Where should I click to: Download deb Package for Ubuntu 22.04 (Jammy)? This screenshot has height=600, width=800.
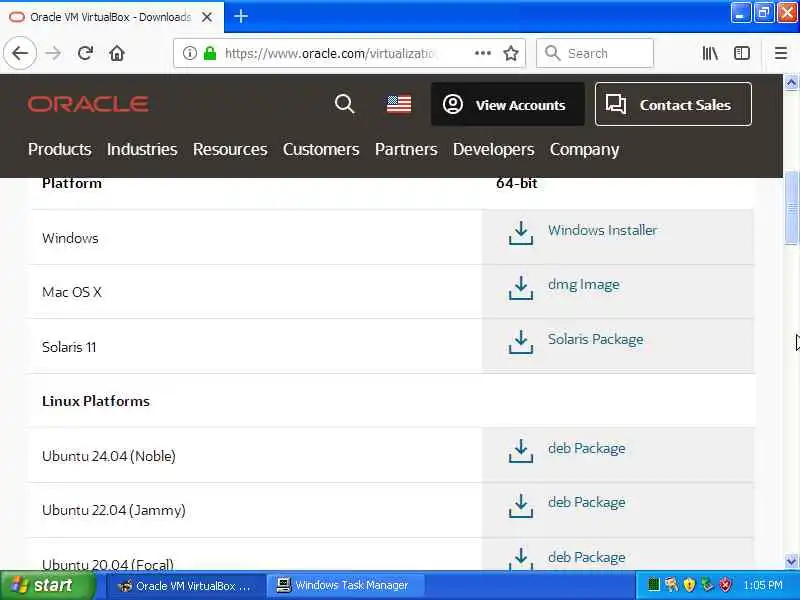(x=586, y=503)
